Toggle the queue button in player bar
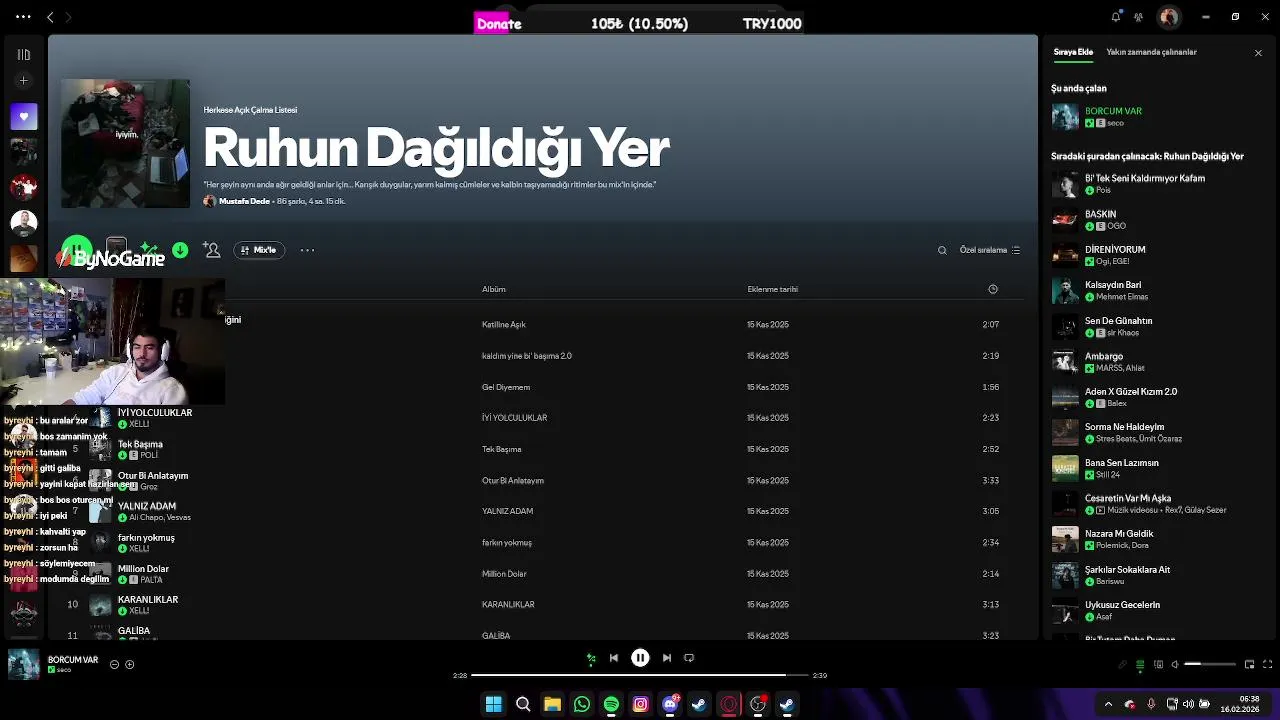 pyautogui.click(x=1140, y=664)
